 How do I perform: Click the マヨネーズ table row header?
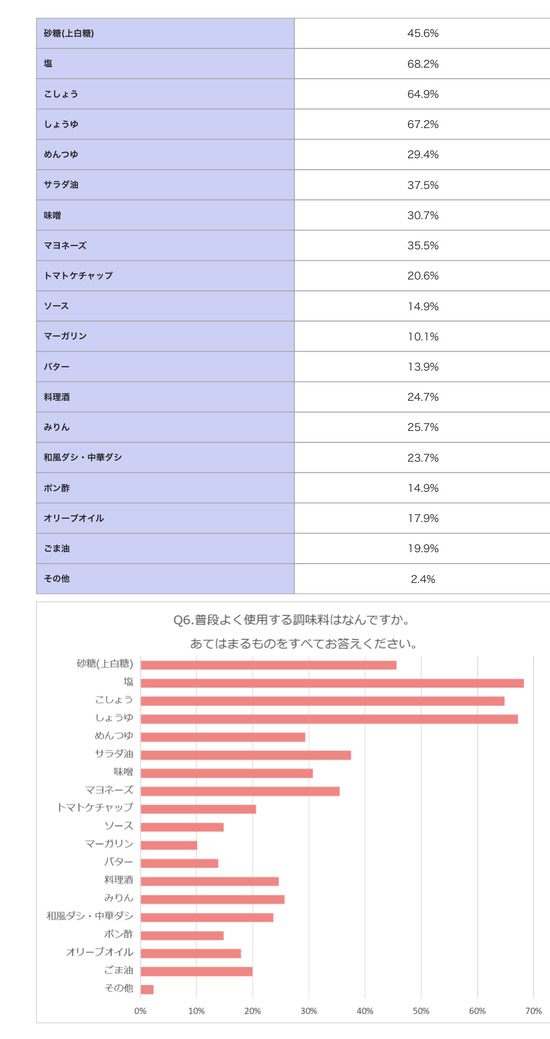[165, 246]
